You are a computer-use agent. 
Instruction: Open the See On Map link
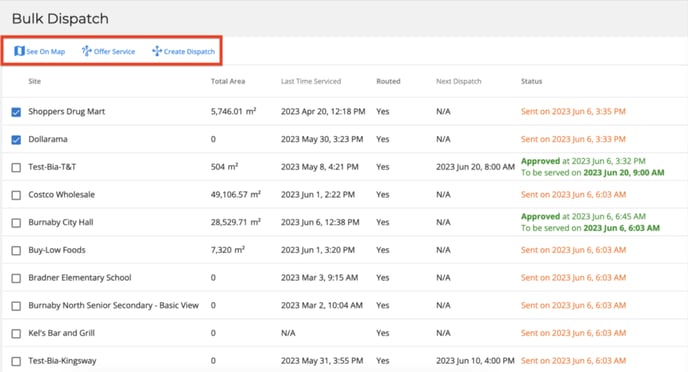[x=46, y=51]
